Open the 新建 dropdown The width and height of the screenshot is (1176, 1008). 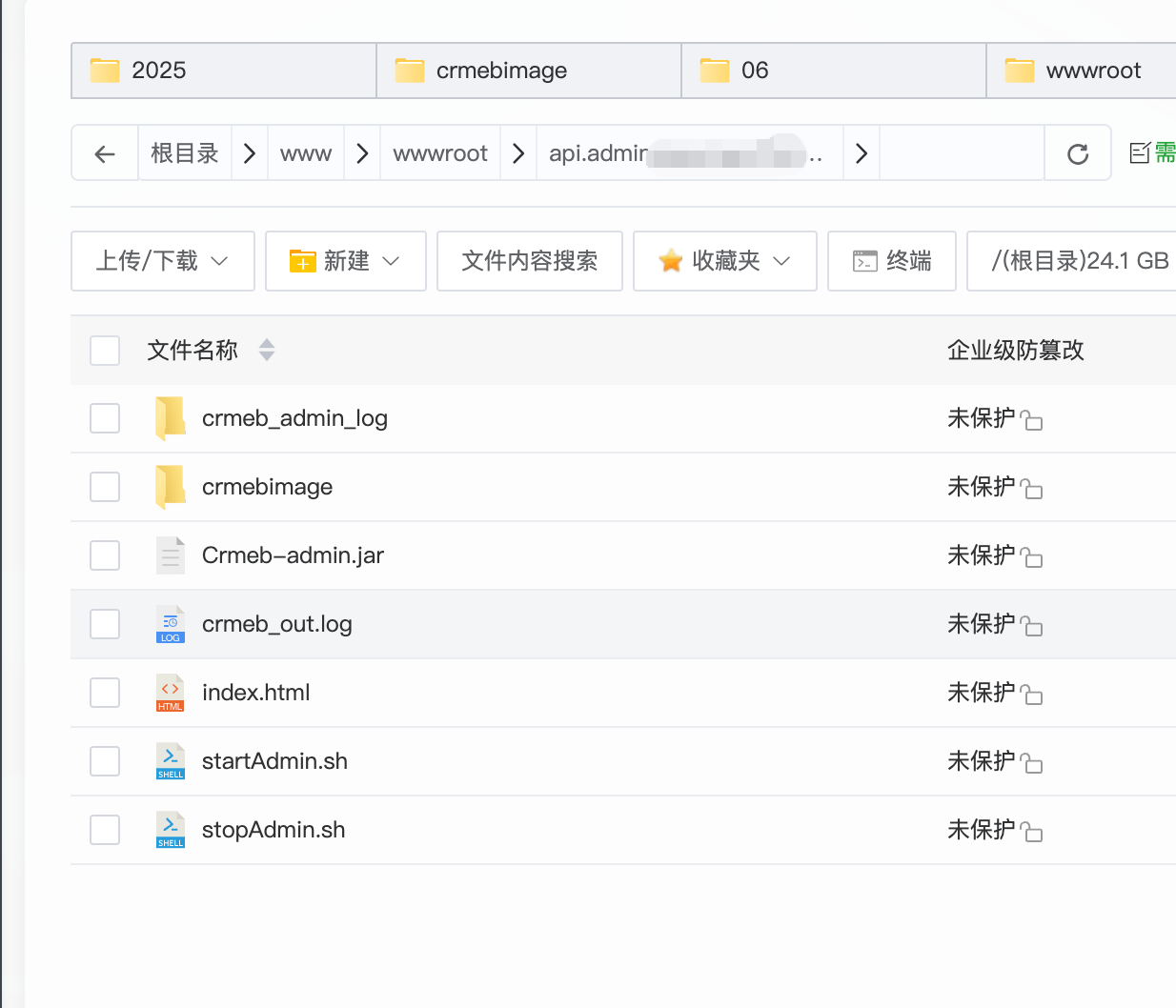click(x=346, y=261)
